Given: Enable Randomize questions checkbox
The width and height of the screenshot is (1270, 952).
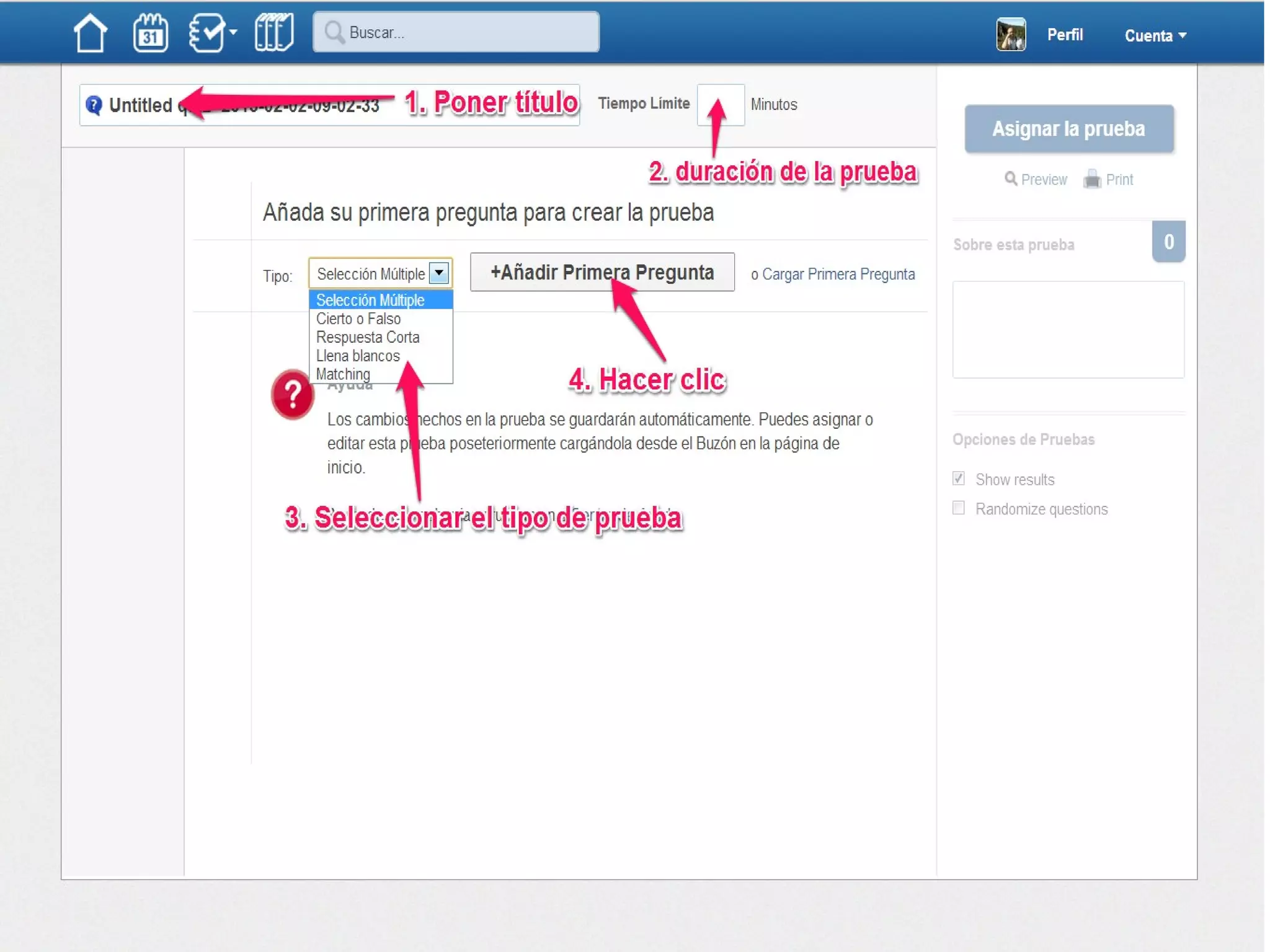Looking at the screenshot, I should [x=959, y=508].
